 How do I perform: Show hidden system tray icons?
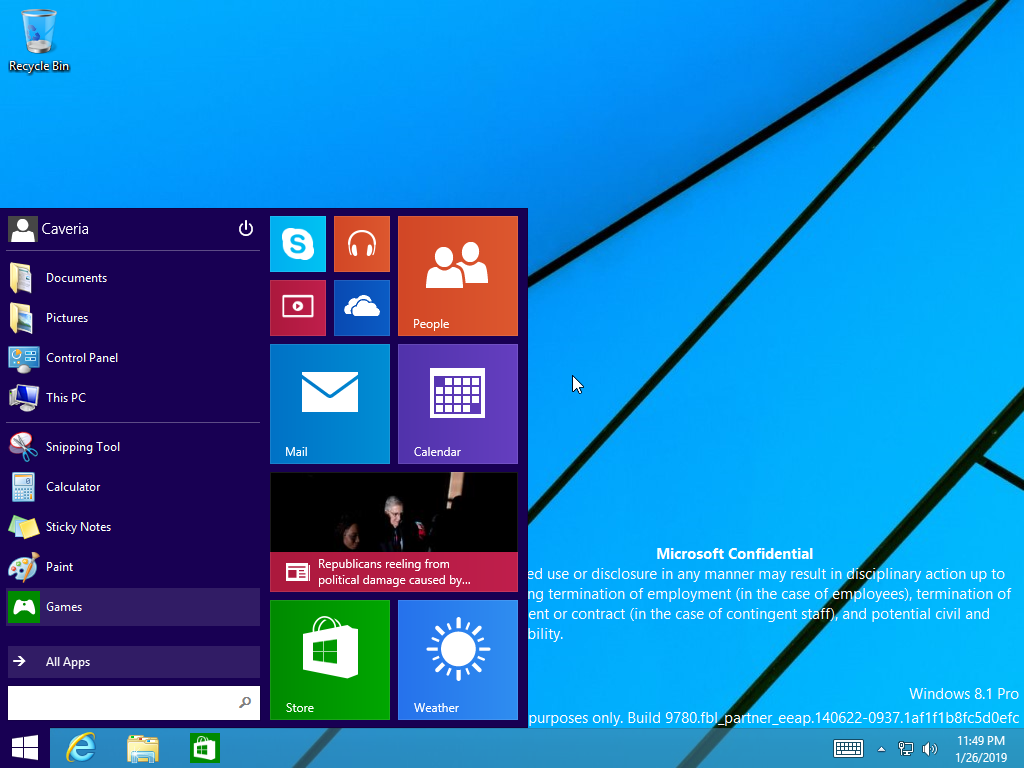(881, 749)
